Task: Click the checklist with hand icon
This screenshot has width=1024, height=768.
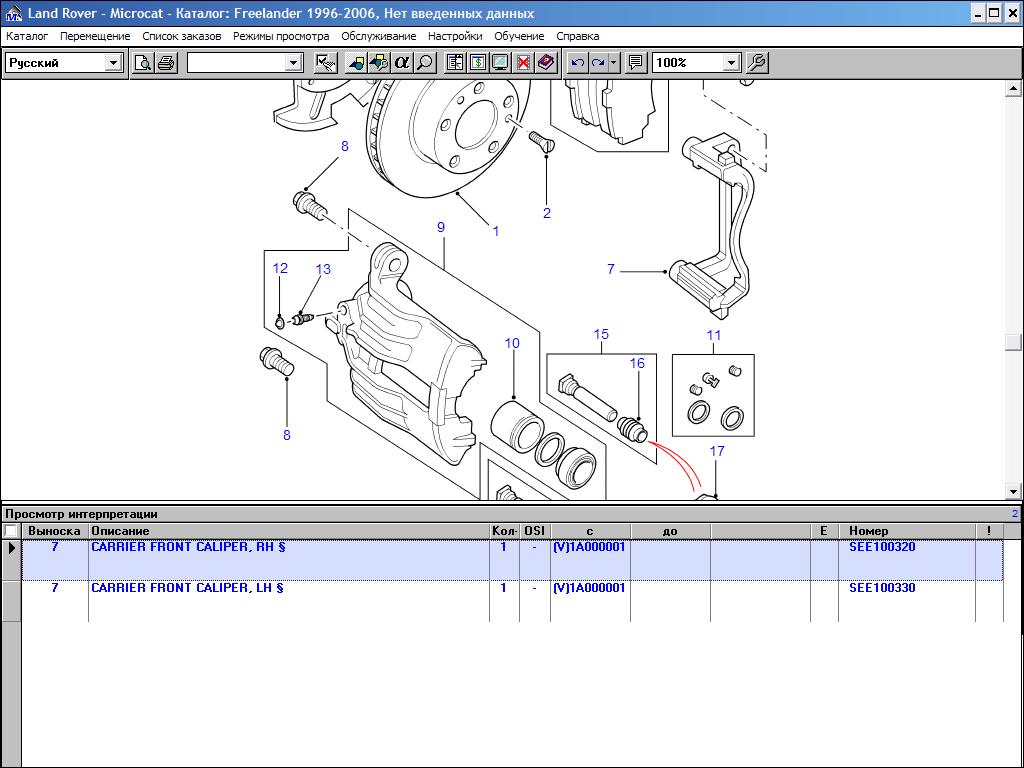Action: [326, 63]
